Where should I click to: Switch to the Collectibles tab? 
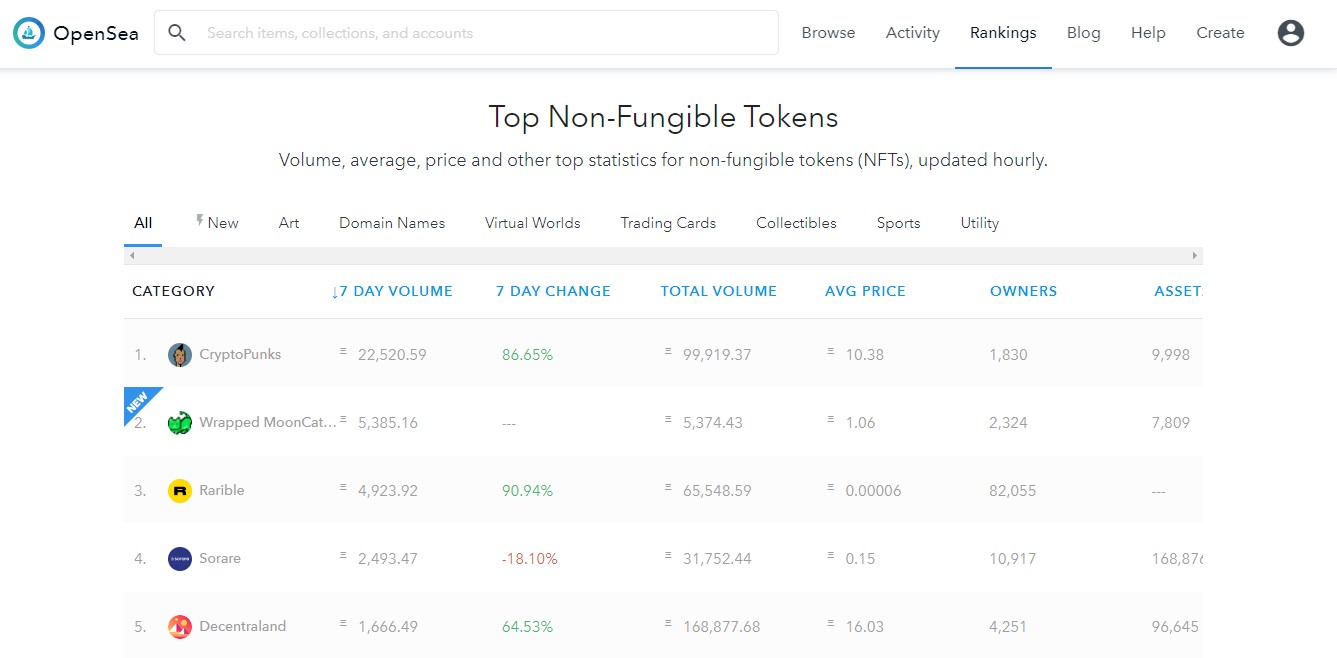[796, 223]
